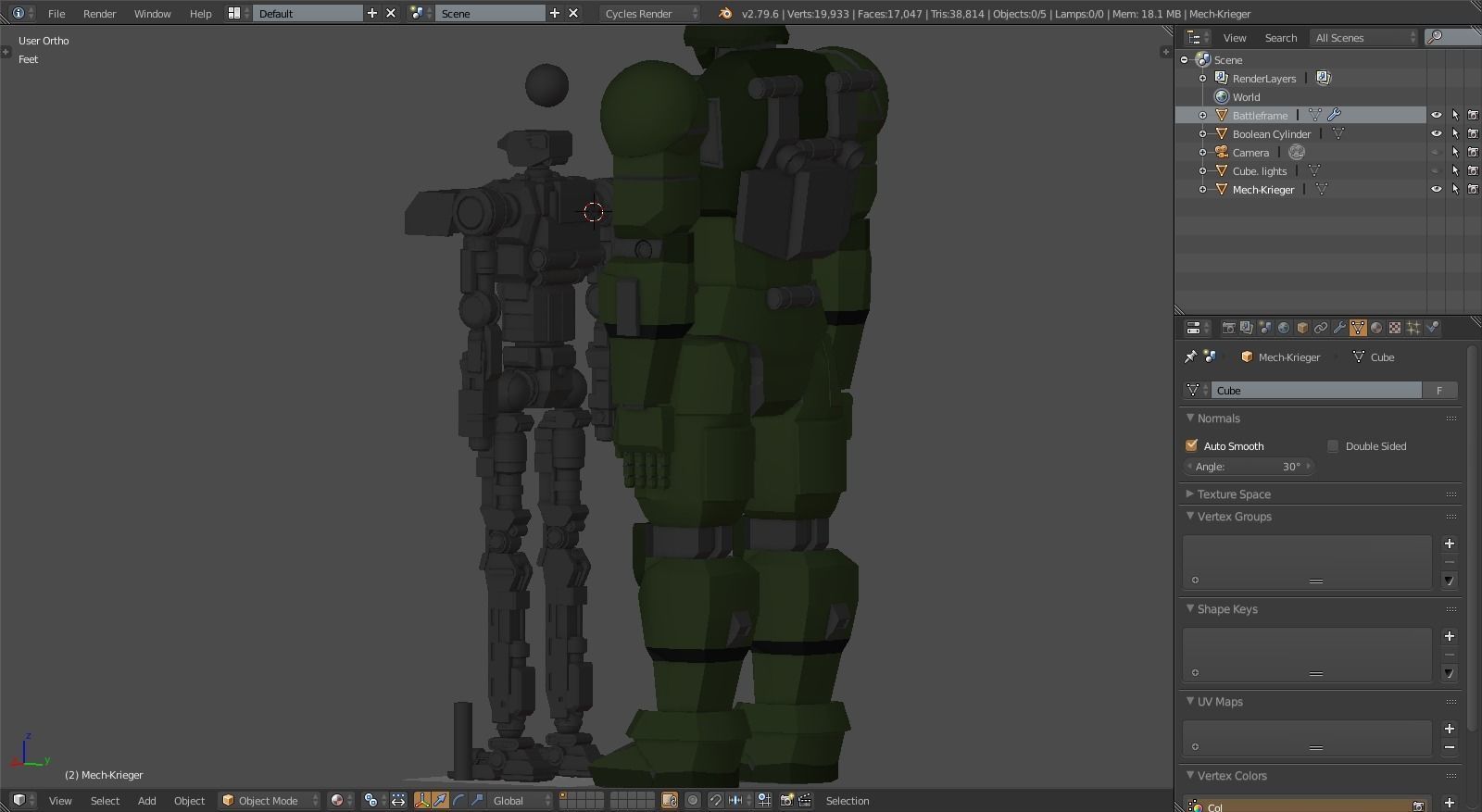The width and height of the screenshot is (1482, 812).
Task: Select the scale manipulator icon
Action: pos(477,801)
